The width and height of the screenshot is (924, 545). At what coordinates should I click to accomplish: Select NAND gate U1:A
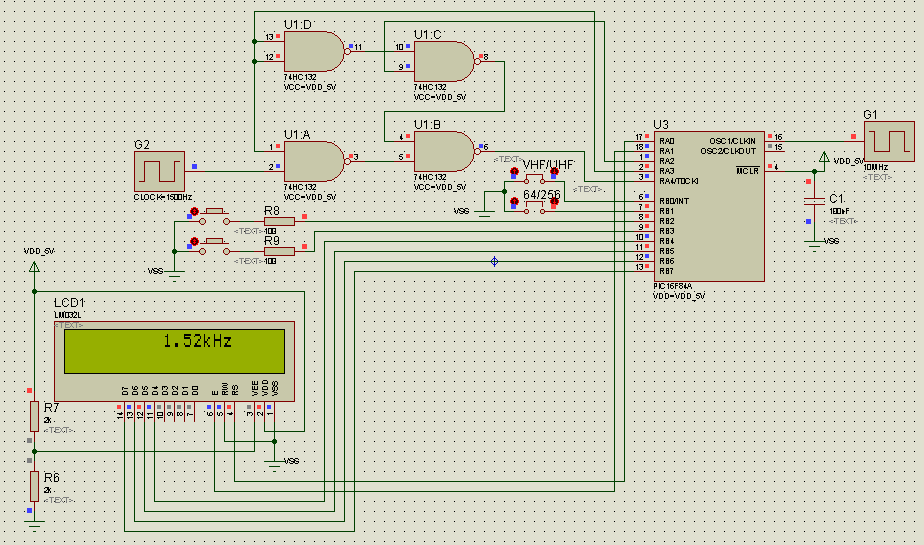click(x=315, y=161)
